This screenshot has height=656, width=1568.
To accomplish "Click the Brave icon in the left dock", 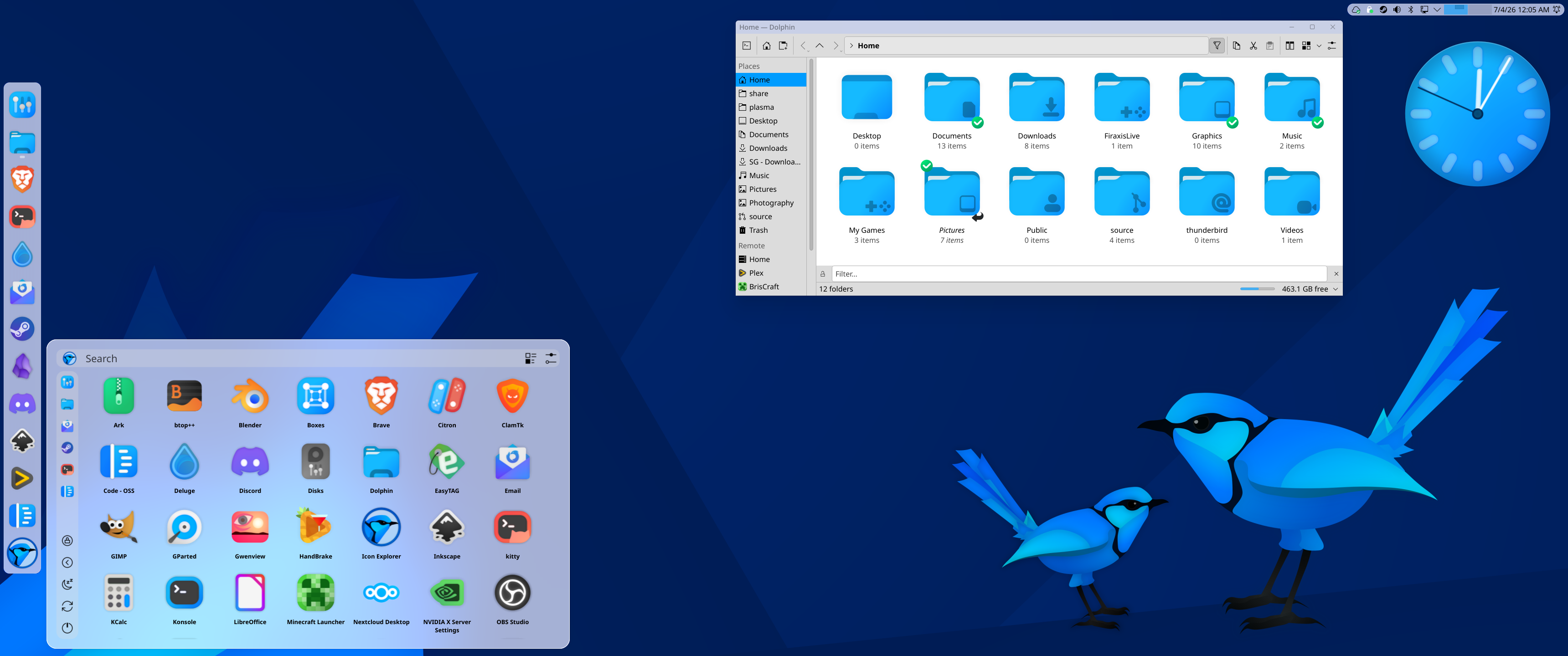I will (x=22, y=179).
